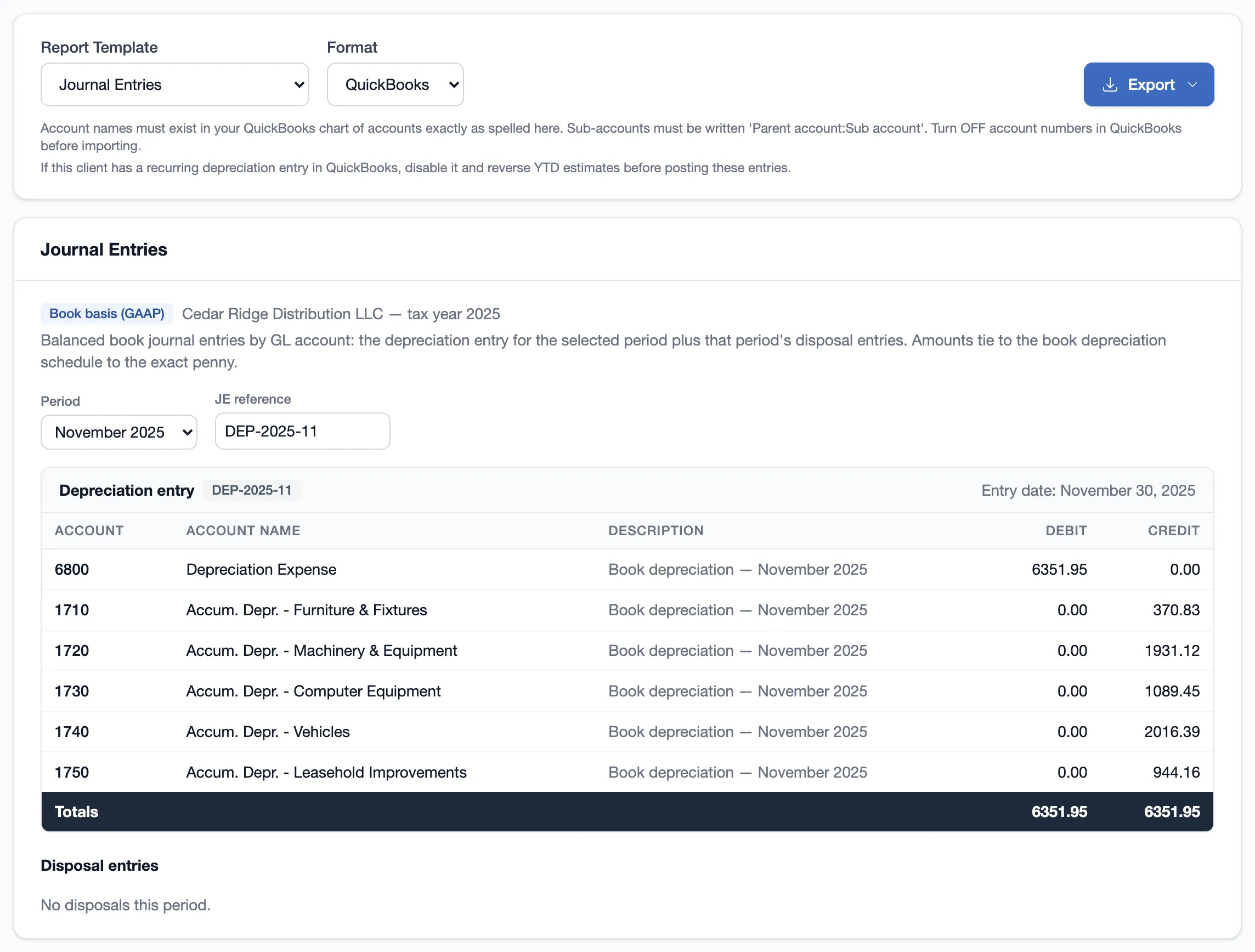Click the Book basis (GAAP) badge
1255x952 pixels.
click(106, 314)
